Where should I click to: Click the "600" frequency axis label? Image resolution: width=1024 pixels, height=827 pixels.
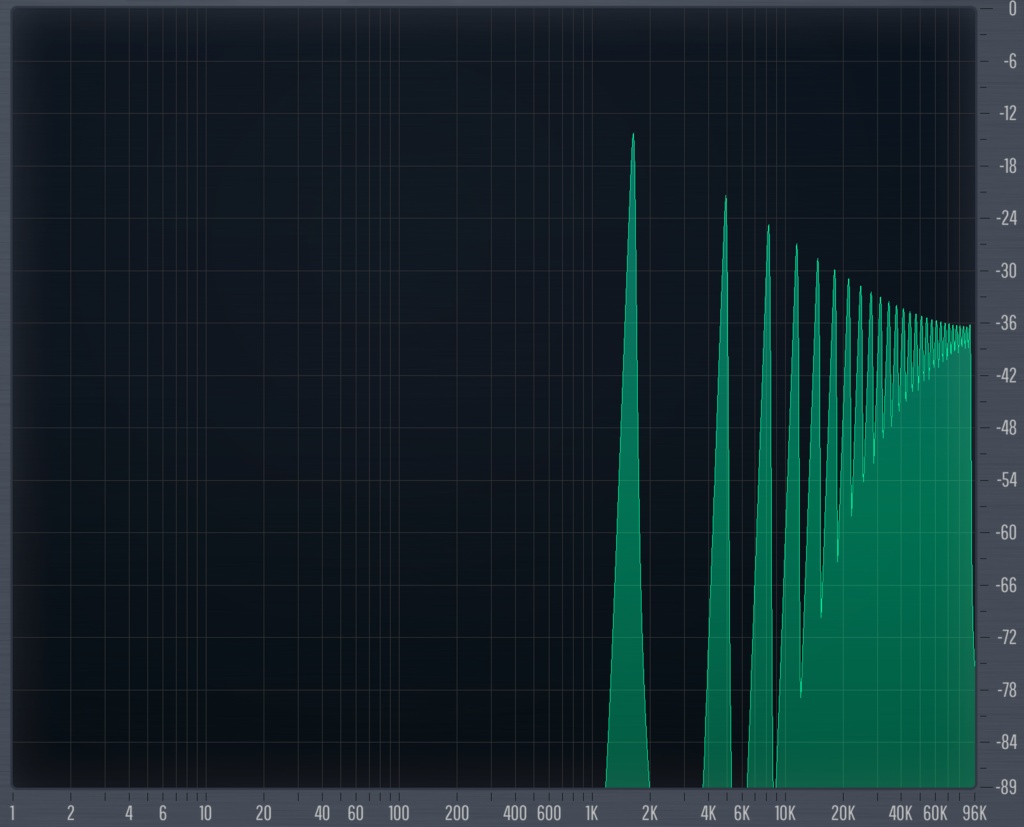tap(549, 813)
